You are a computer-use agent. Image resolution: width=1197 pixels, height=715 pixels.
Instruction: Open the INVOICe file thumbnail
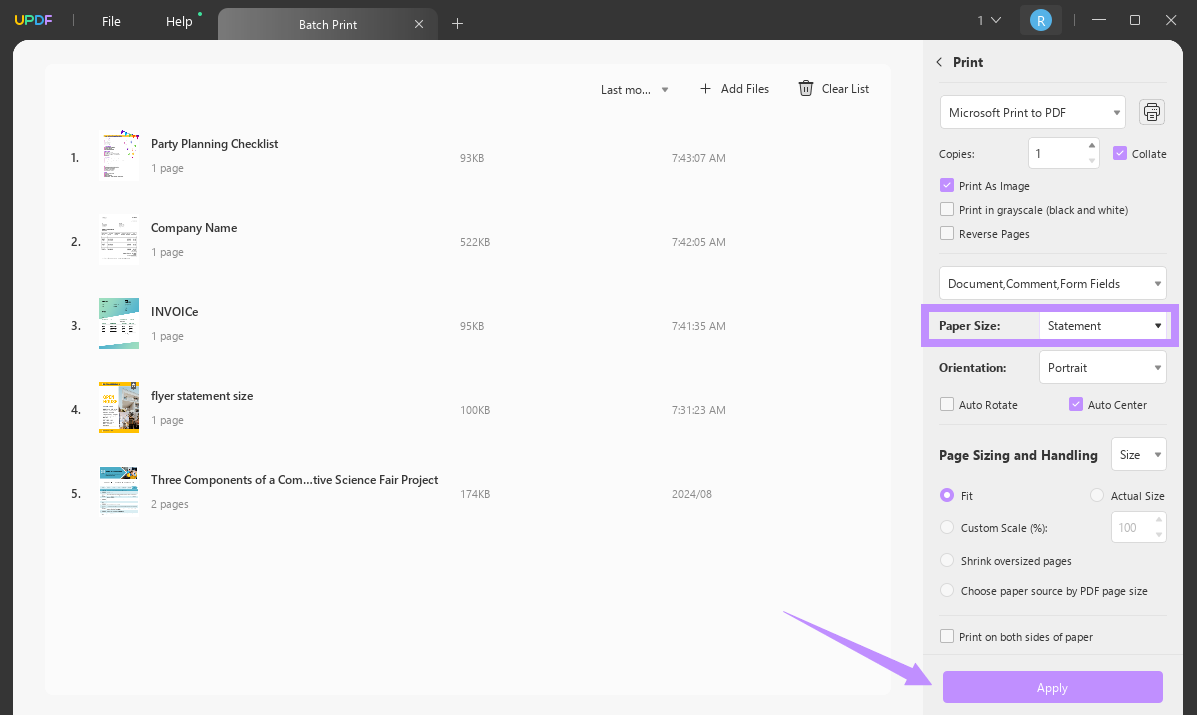[x=119, y=323]
